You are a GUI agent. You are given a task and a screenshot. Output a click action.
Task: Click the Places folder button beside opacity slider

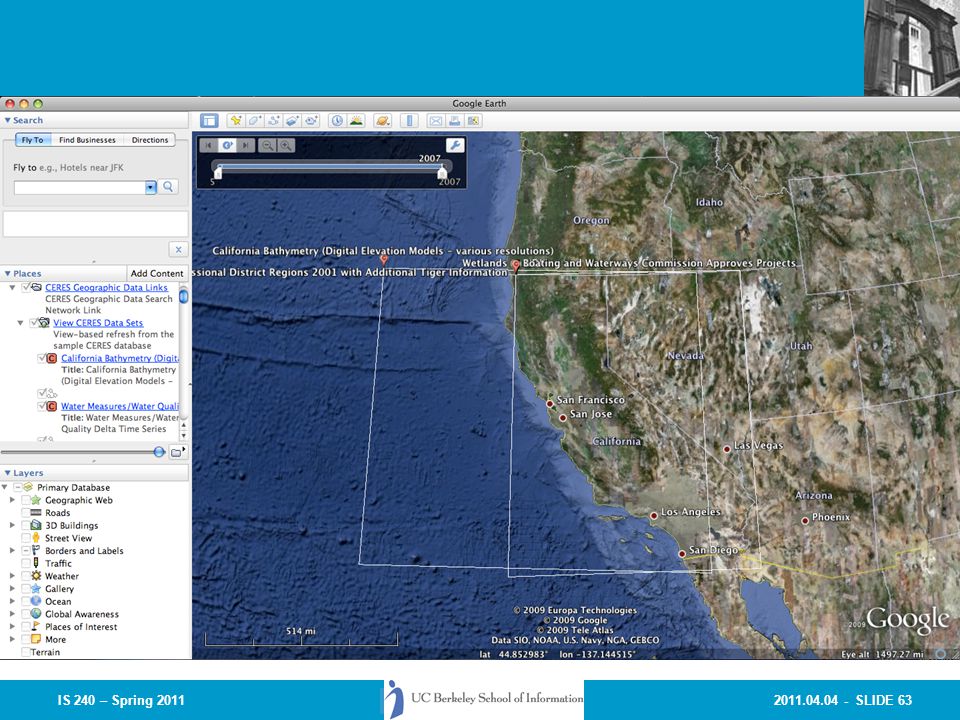coord(178,452)
